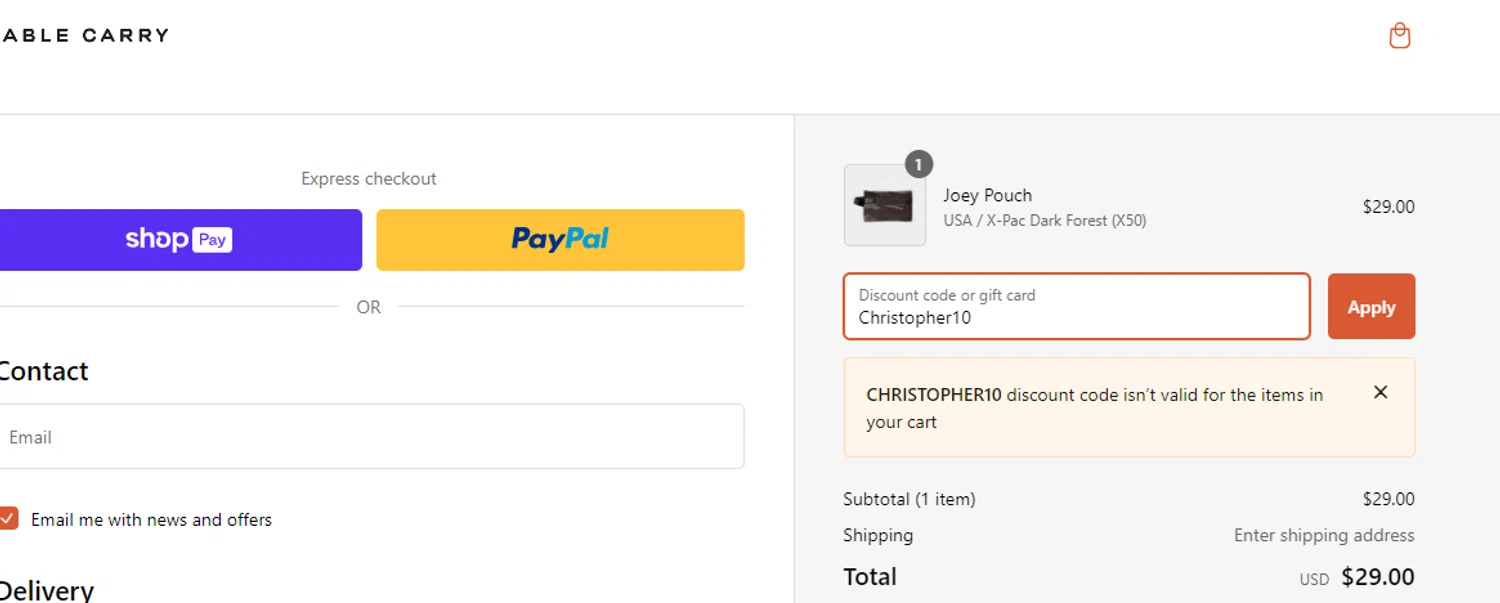Click the Express checkout label

click(369, 179)
